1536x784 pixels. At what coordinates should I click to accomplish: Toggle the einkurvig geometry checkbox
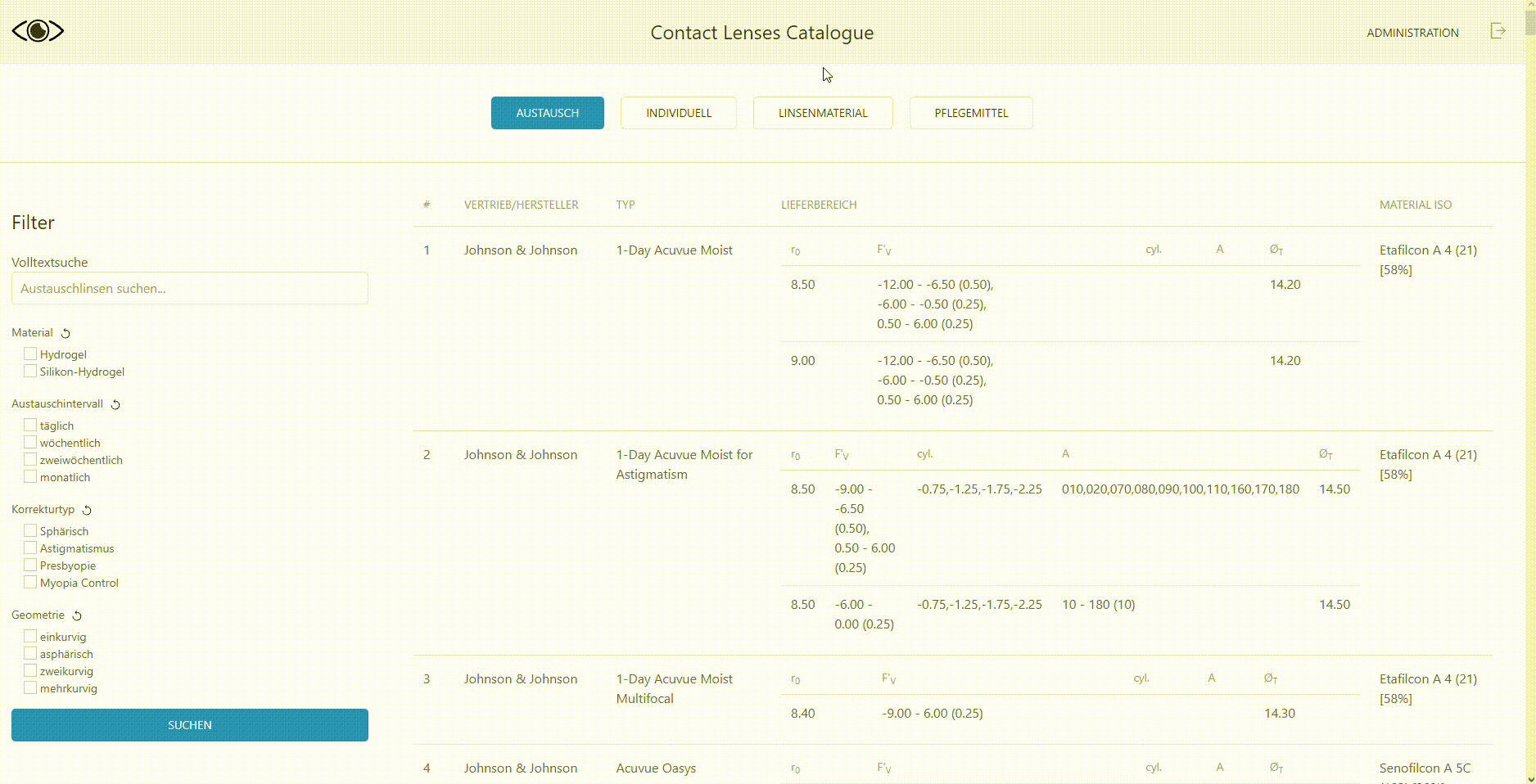30,636
